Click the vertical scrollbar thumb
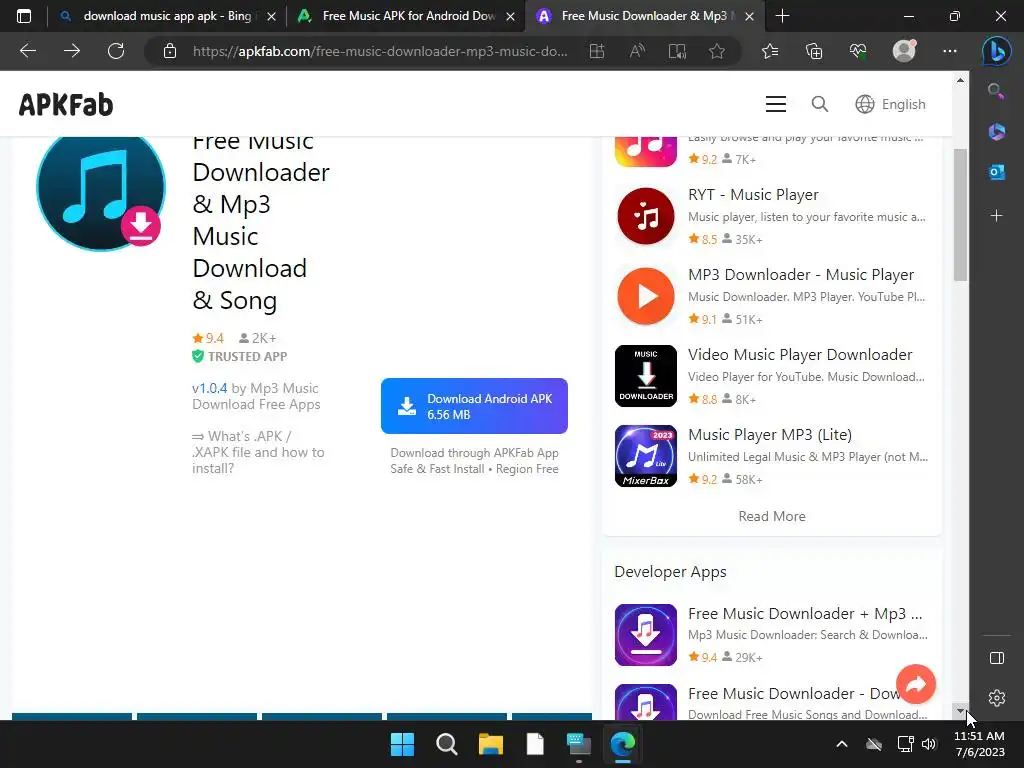The image size is (1024, 768). point(960,215)
